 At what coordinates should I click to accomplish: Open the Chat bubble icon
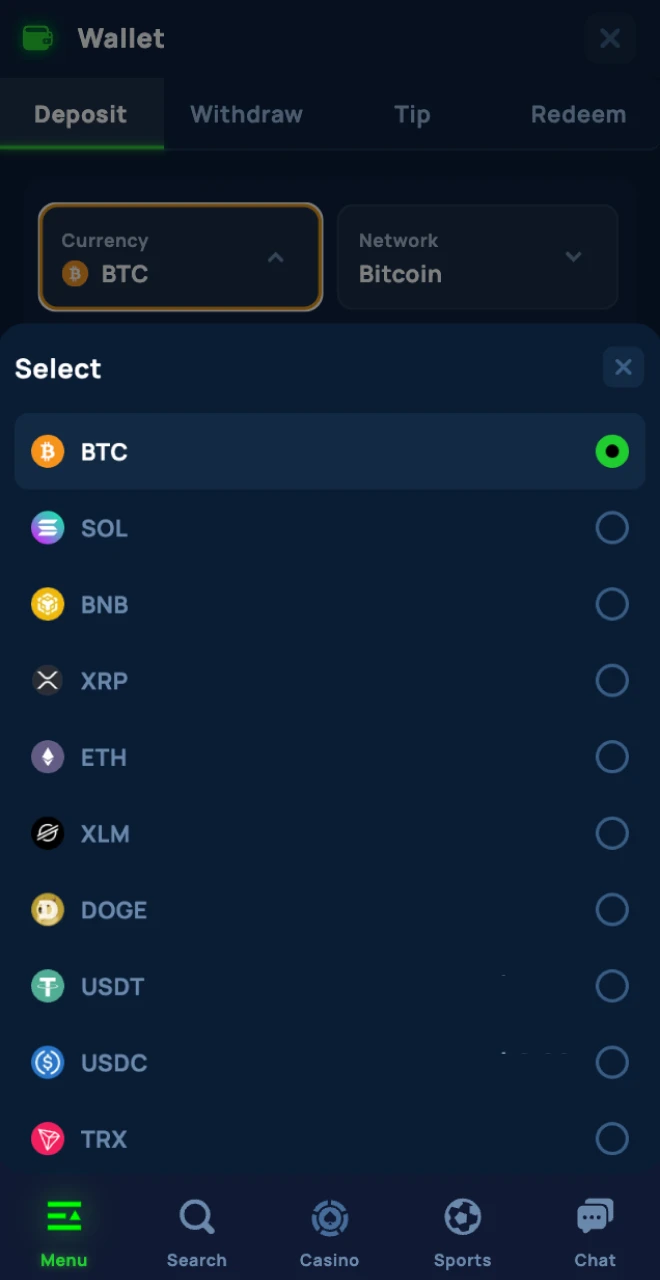tap(595, 1218)
